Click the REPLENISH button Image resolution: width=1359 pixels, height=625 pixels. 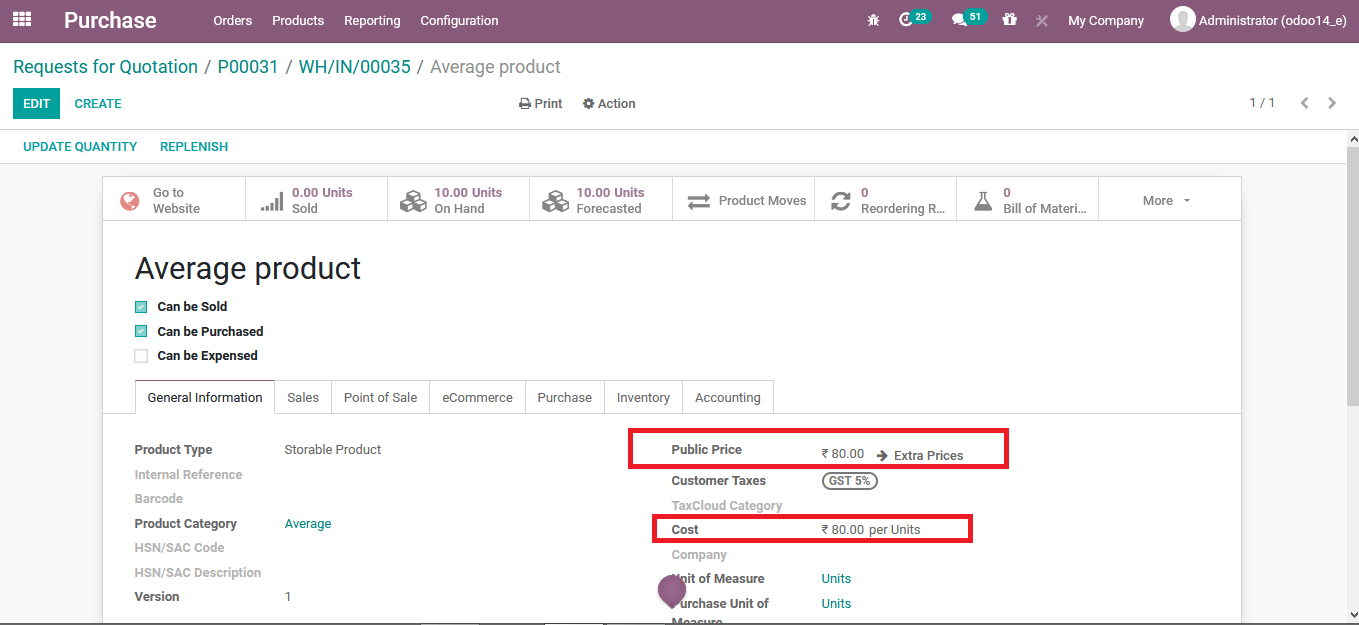[194, 147]
